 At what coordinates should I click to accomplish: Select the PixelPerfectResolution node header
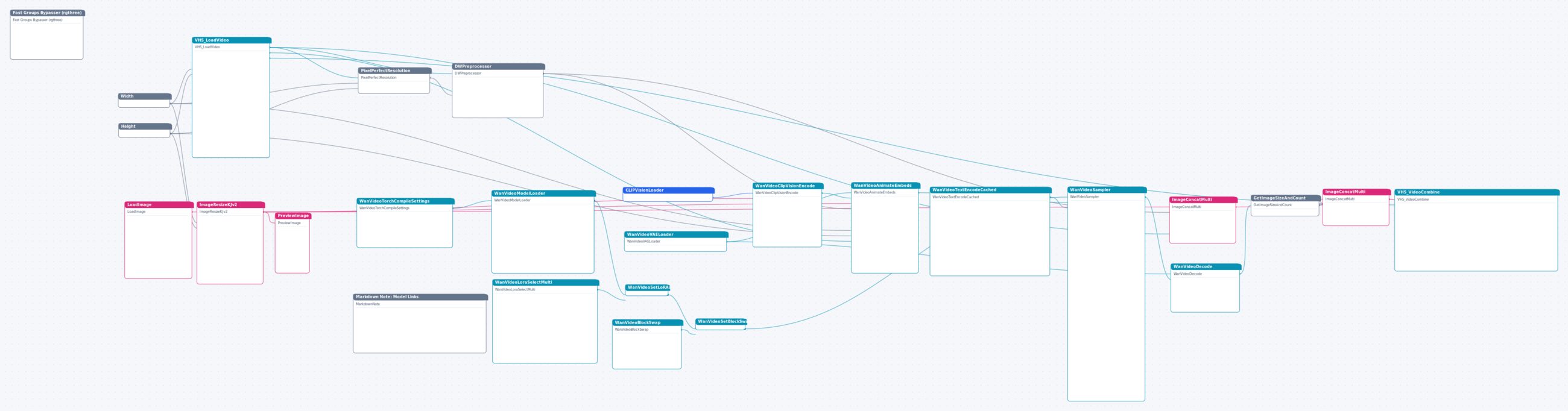[x=394, y=71]
